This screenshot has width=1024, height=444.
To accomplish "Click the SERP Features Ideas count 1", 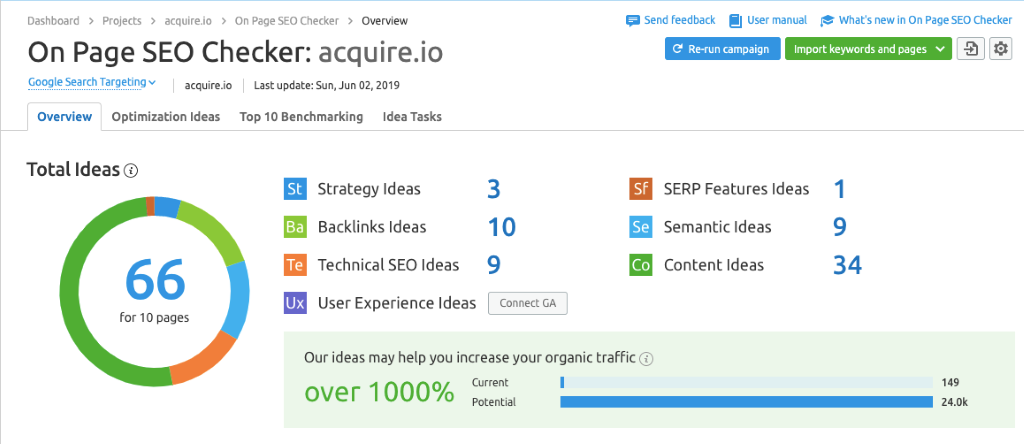I will (839, 189).
